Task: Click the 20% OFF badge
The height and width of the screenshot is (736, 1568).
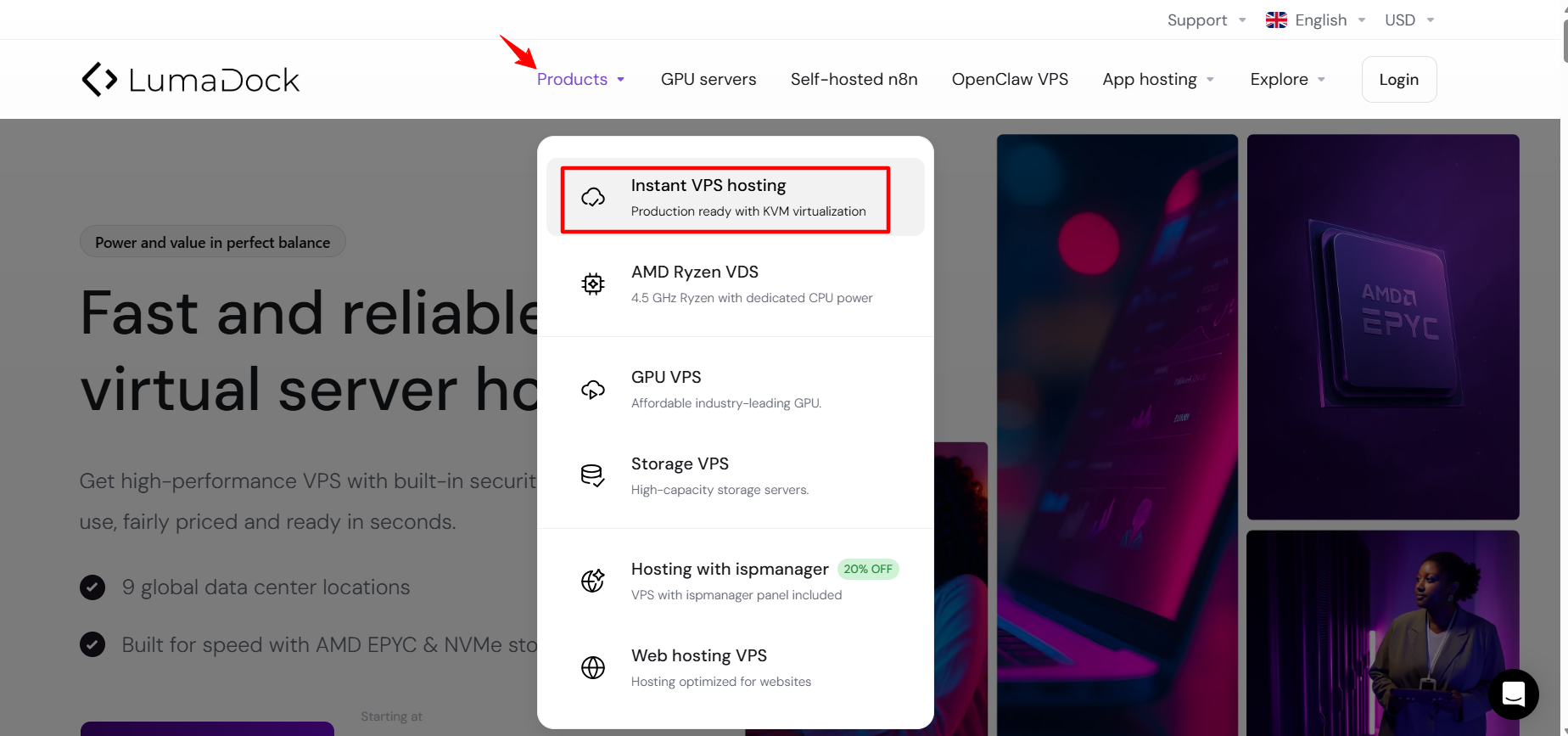Action: point(868,569)
